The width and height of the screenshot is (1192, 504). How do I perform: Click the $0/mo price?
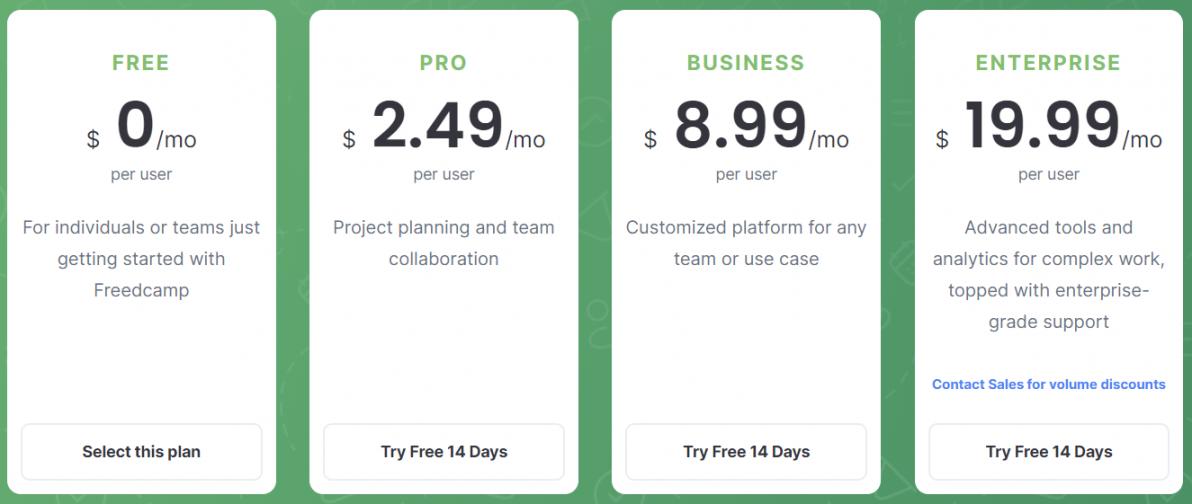(141, 128)
